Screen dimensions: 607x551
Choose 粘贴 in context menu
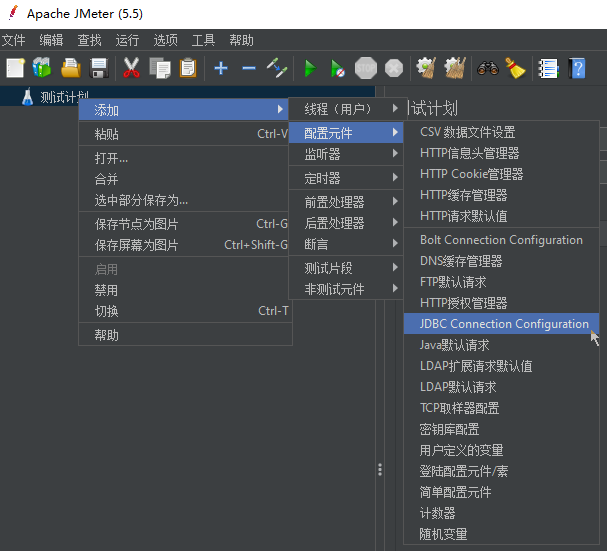[185, 134]
